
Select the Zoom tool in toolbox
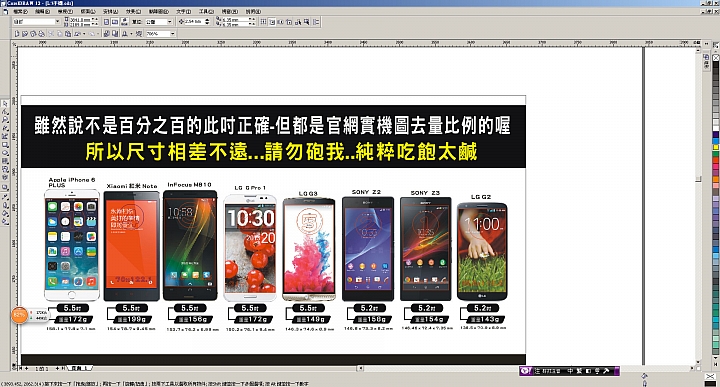pyautogui.click(x=6, y=119)
